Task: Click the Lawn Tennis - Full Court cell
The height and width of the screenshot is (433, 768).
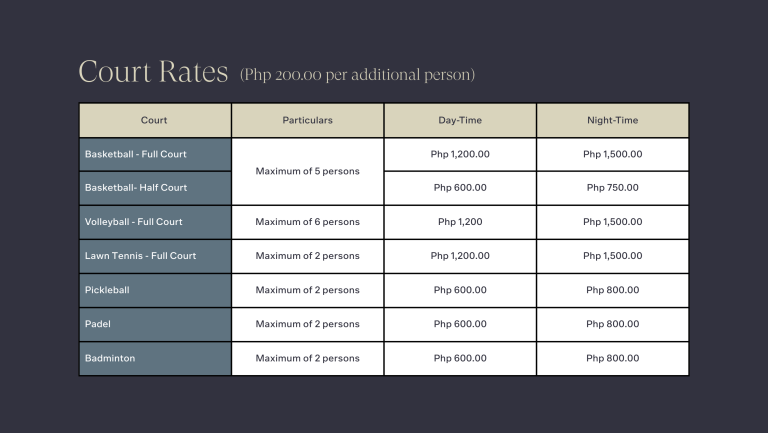Action: click(x=140, y=256)
